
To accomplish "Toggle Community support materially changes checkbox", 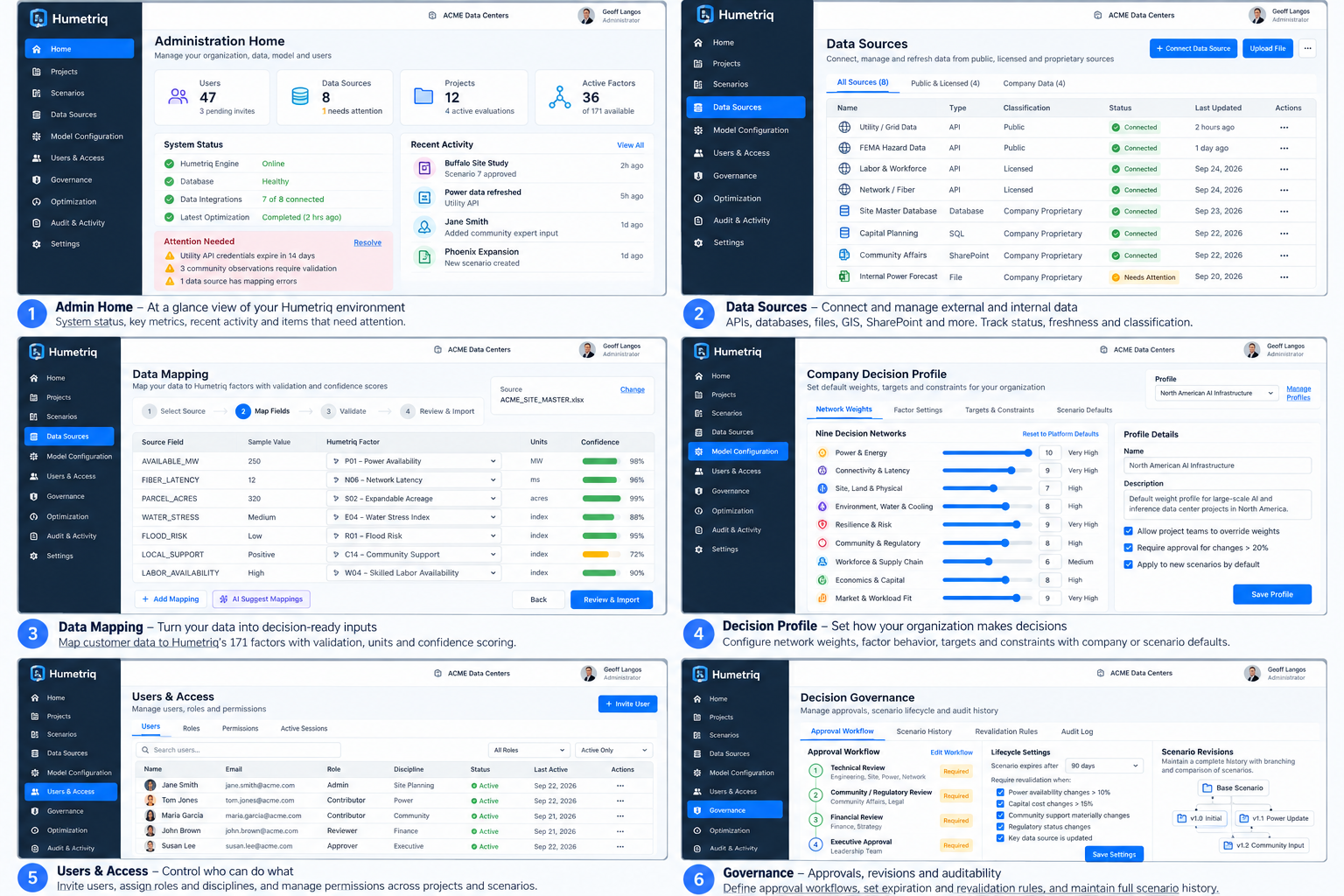I will click(x=1000, y=815).
